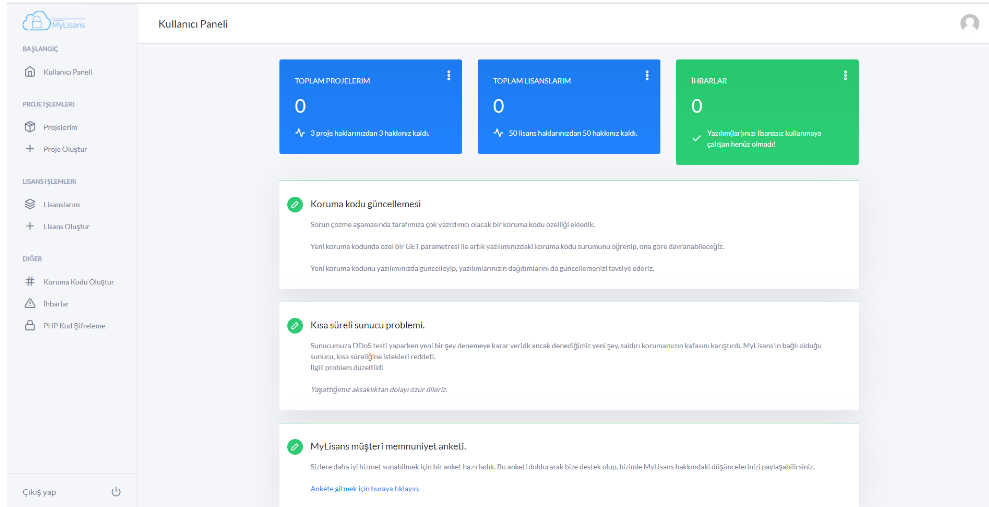Click the box icon next to Projelerim

pos(29,127)
